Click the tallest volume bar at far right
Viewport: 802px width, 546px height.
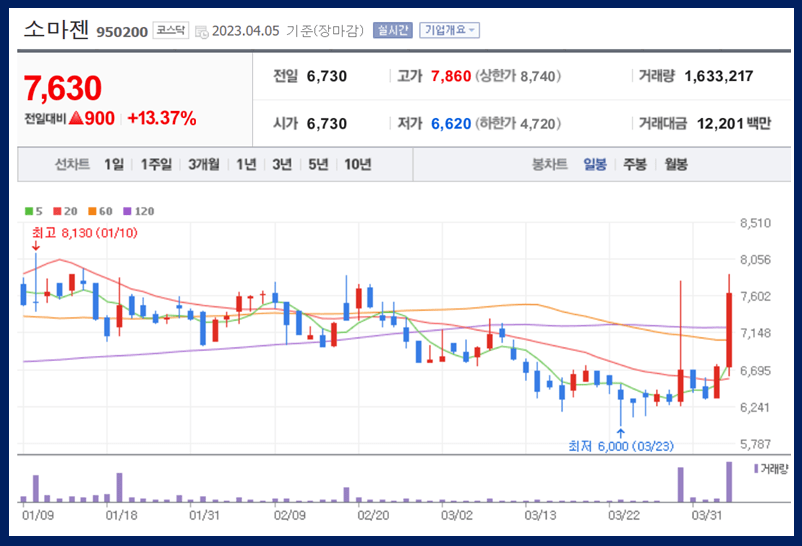click(729, 482)
